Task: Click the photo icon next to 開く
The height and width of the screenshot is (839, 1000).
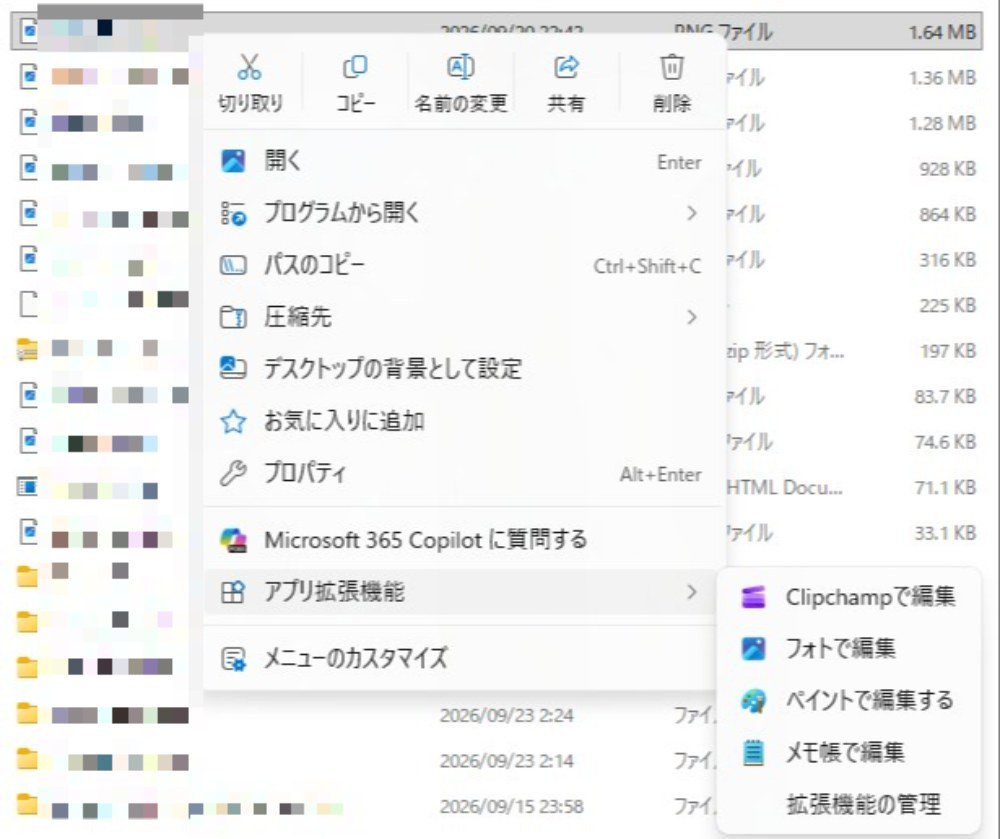Action: (x=233, y=161)
